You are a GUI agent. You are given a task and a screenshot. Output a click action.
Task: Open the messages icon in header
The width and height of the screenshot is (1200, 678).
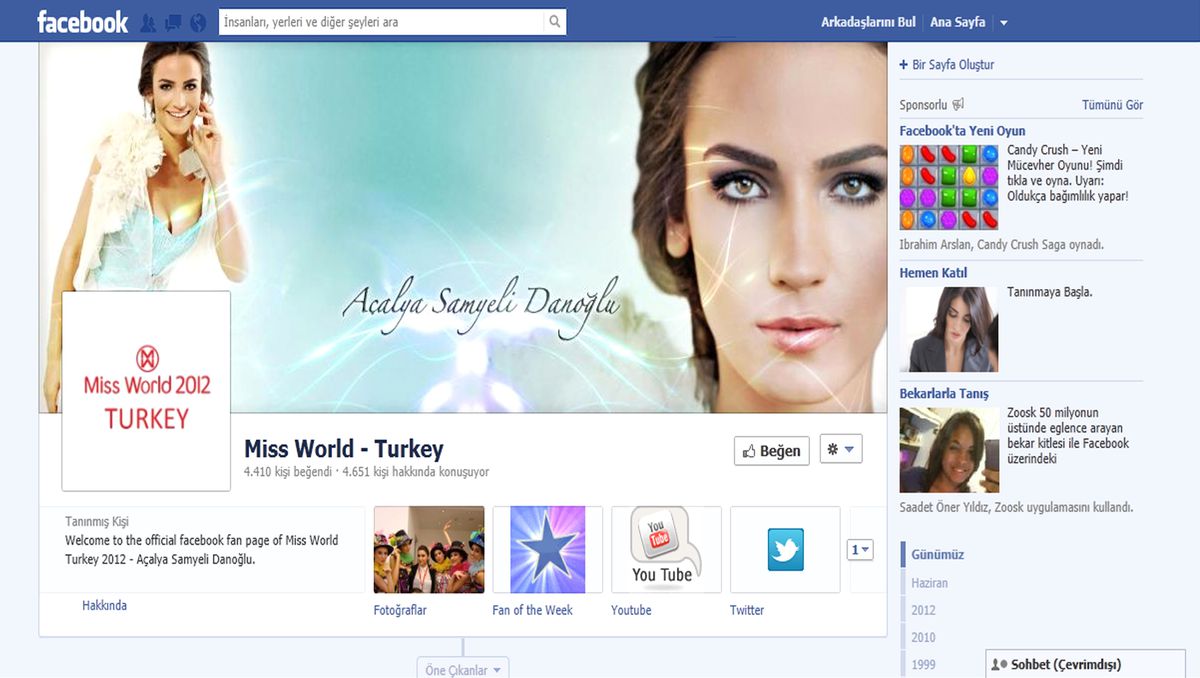[173, 22]
